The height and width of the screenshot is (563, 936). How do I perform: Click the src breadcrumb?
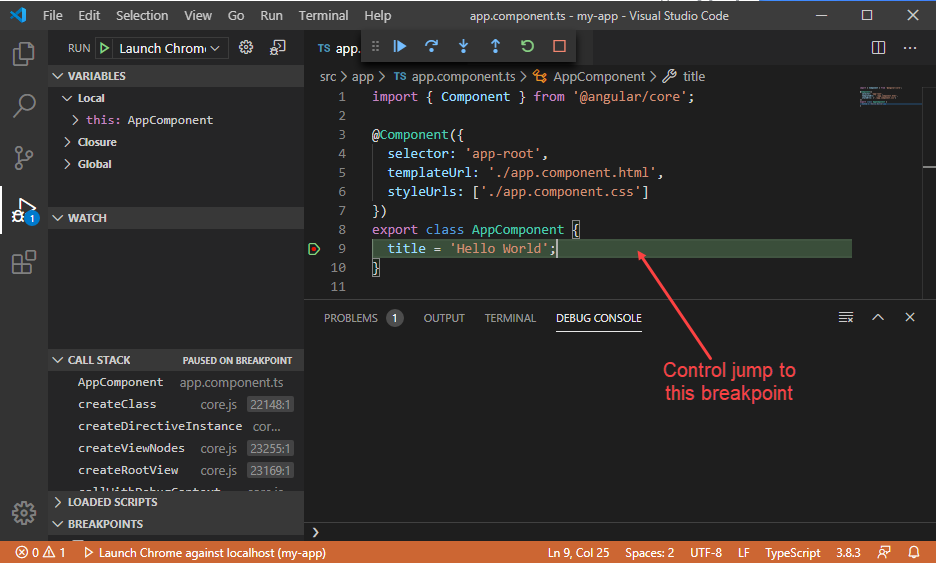point(328,76)
